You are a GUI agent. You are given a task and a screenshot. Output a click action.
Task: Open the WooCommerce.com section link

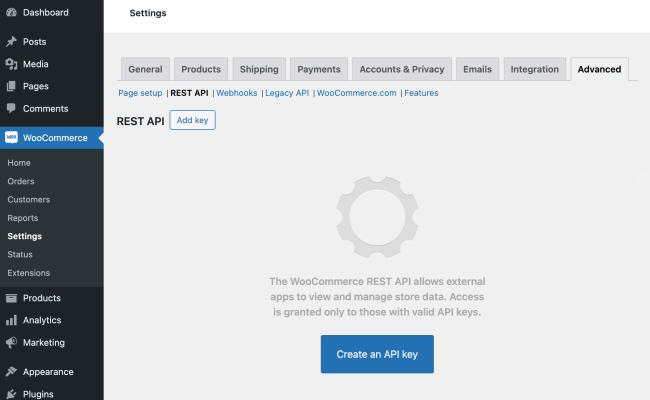click(357, 93)
